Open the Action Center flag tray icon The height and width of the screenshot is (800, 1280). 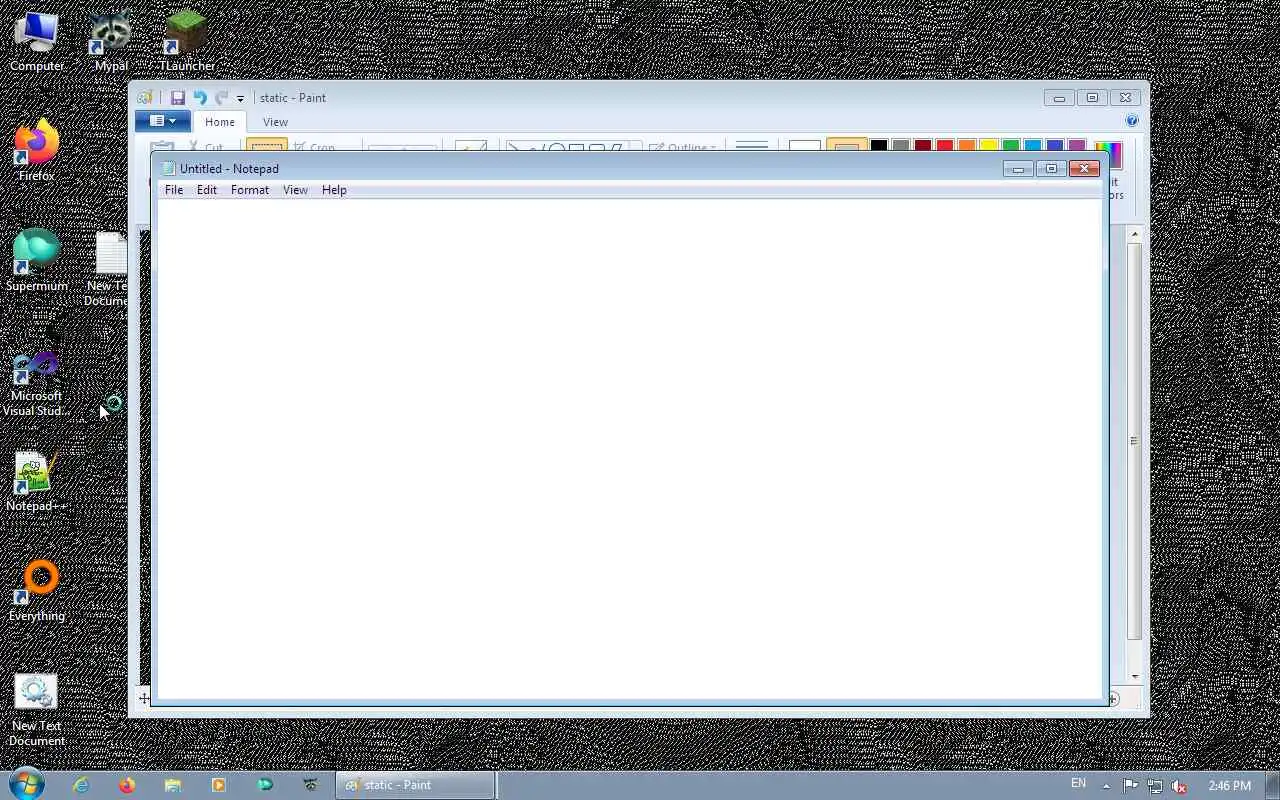1130,786
